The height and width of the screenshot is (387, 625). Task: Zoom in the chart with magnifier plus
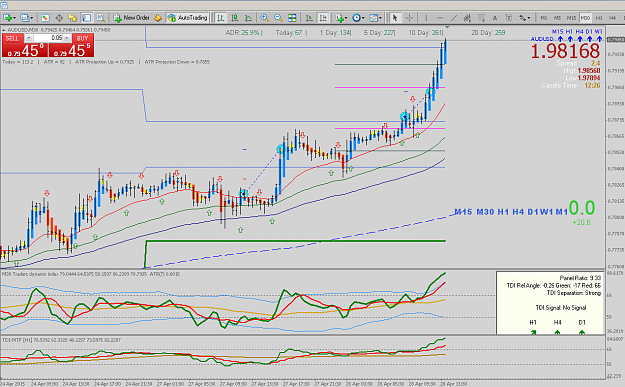coord(264,18)
